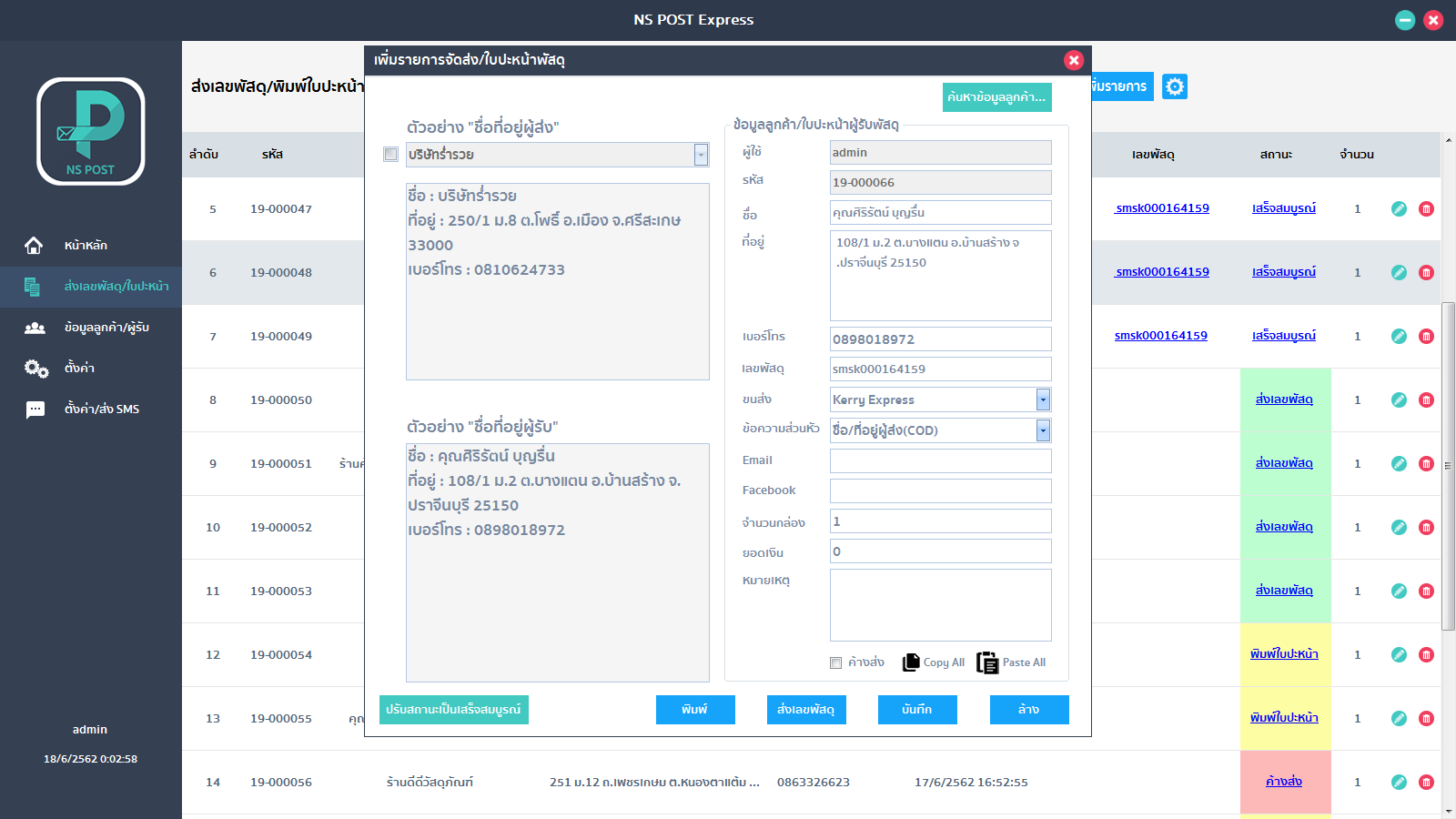1456x819 pixels.
Task: Click the green edit icon for row 19-000047
Action: pyautogui.click(x=1399, y=208)
